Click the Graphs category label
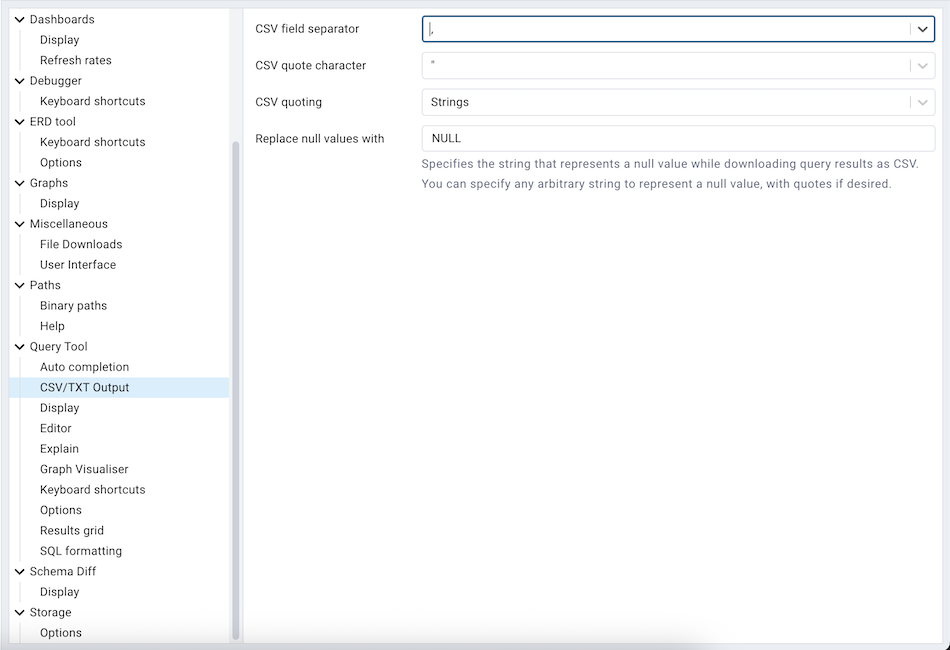The width and height of the screenshot is (950, 650). coord(48,183)
